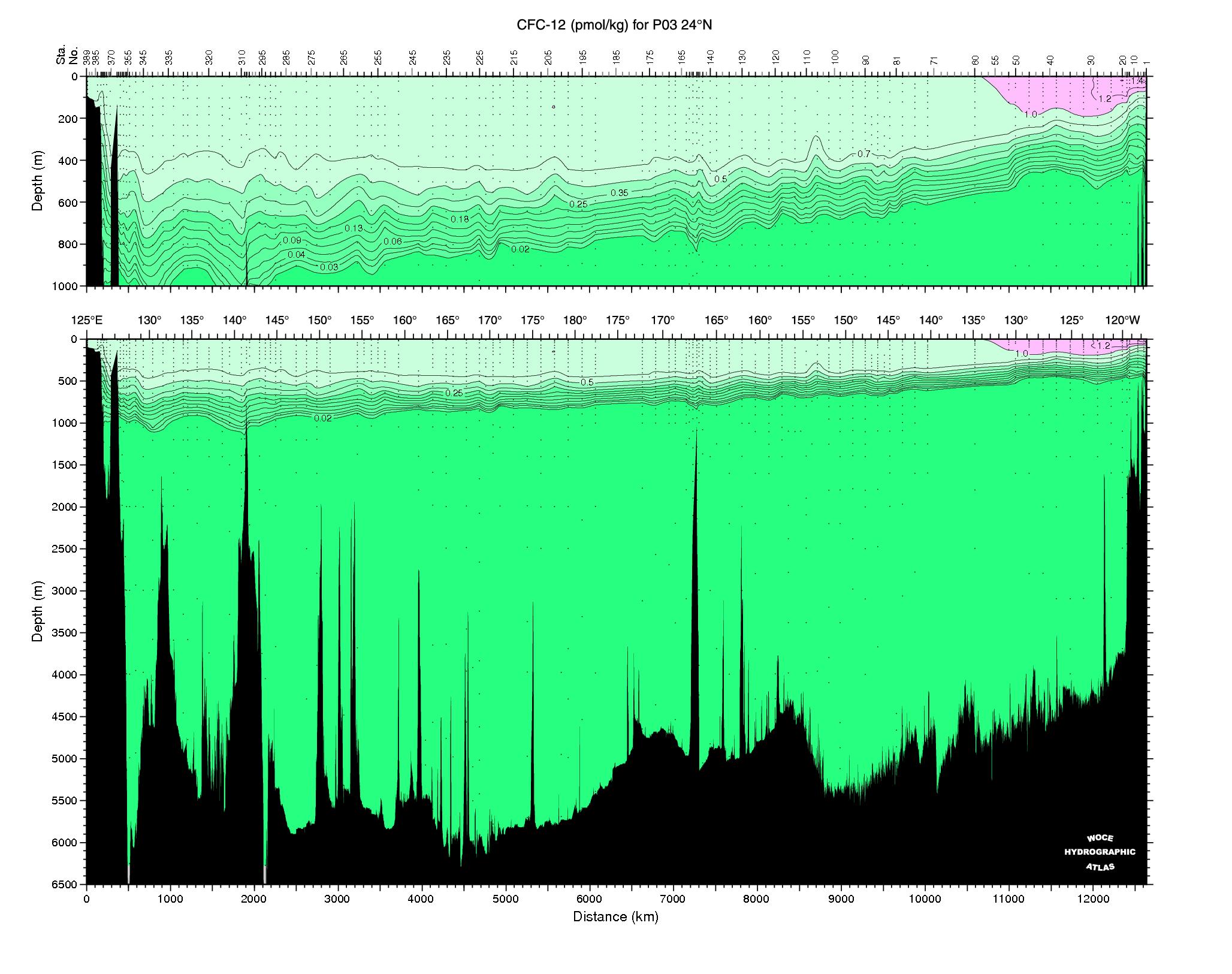Click the 10000 distance tick label
1232x974 pixels.
point(925,898)
